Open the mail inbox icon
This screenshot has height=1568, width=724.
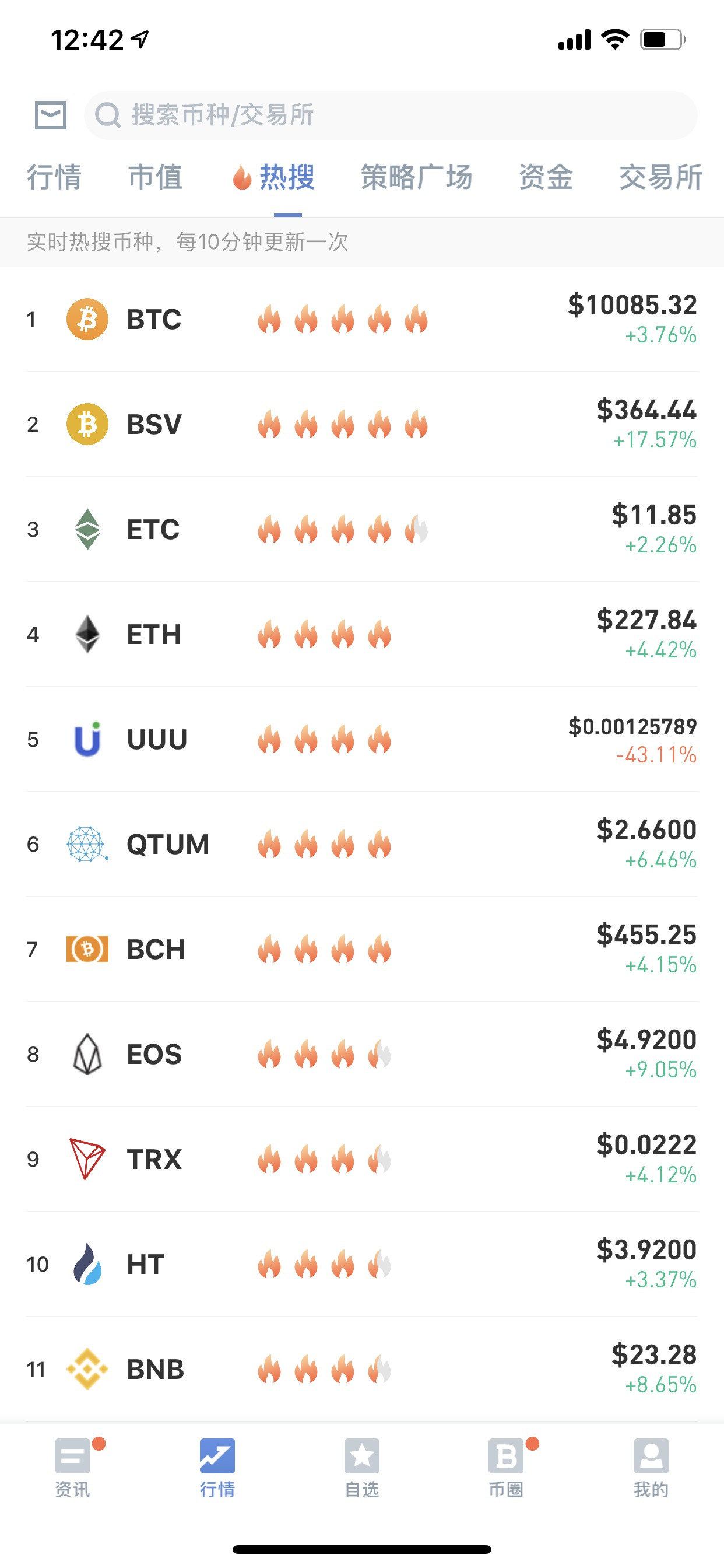51,115
